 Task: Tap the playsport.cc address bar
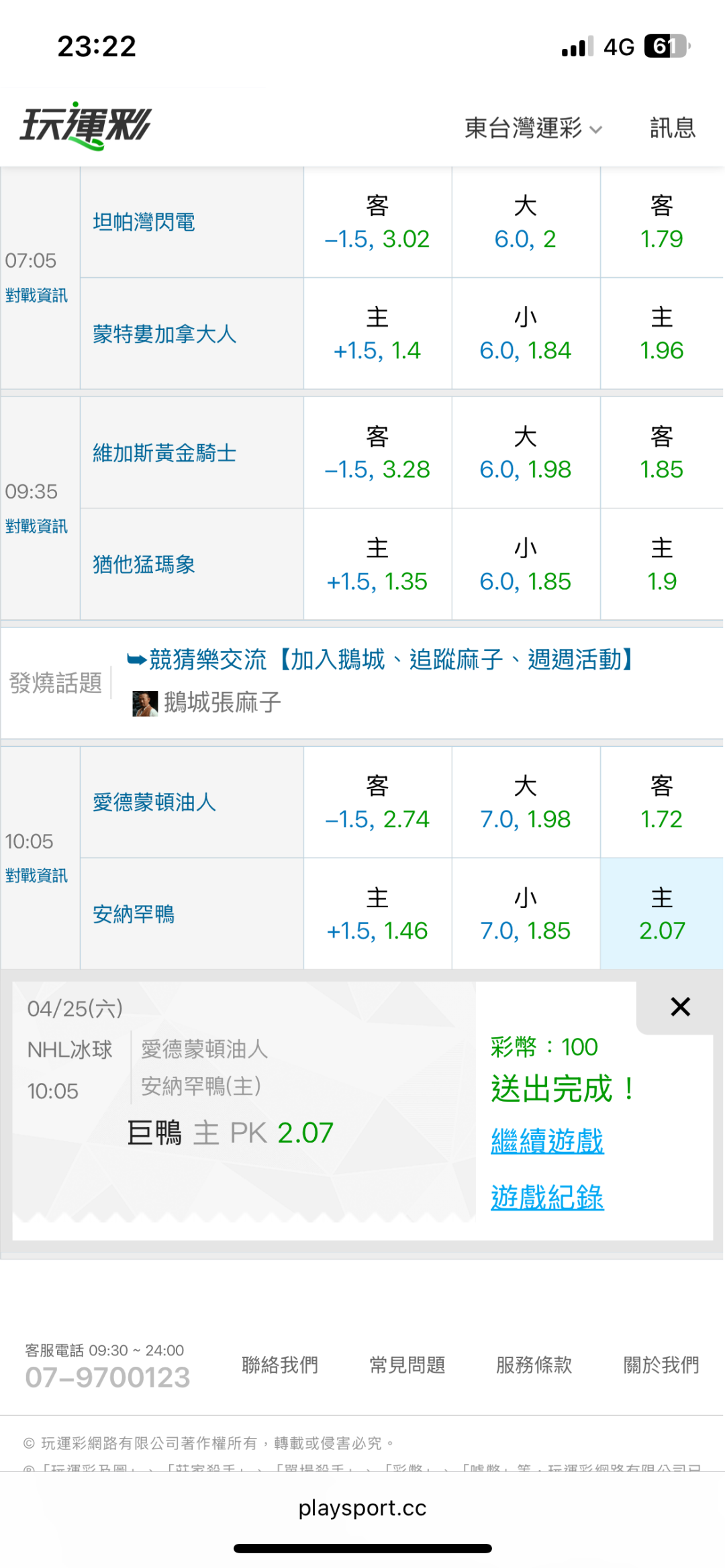pos(362,1508)
